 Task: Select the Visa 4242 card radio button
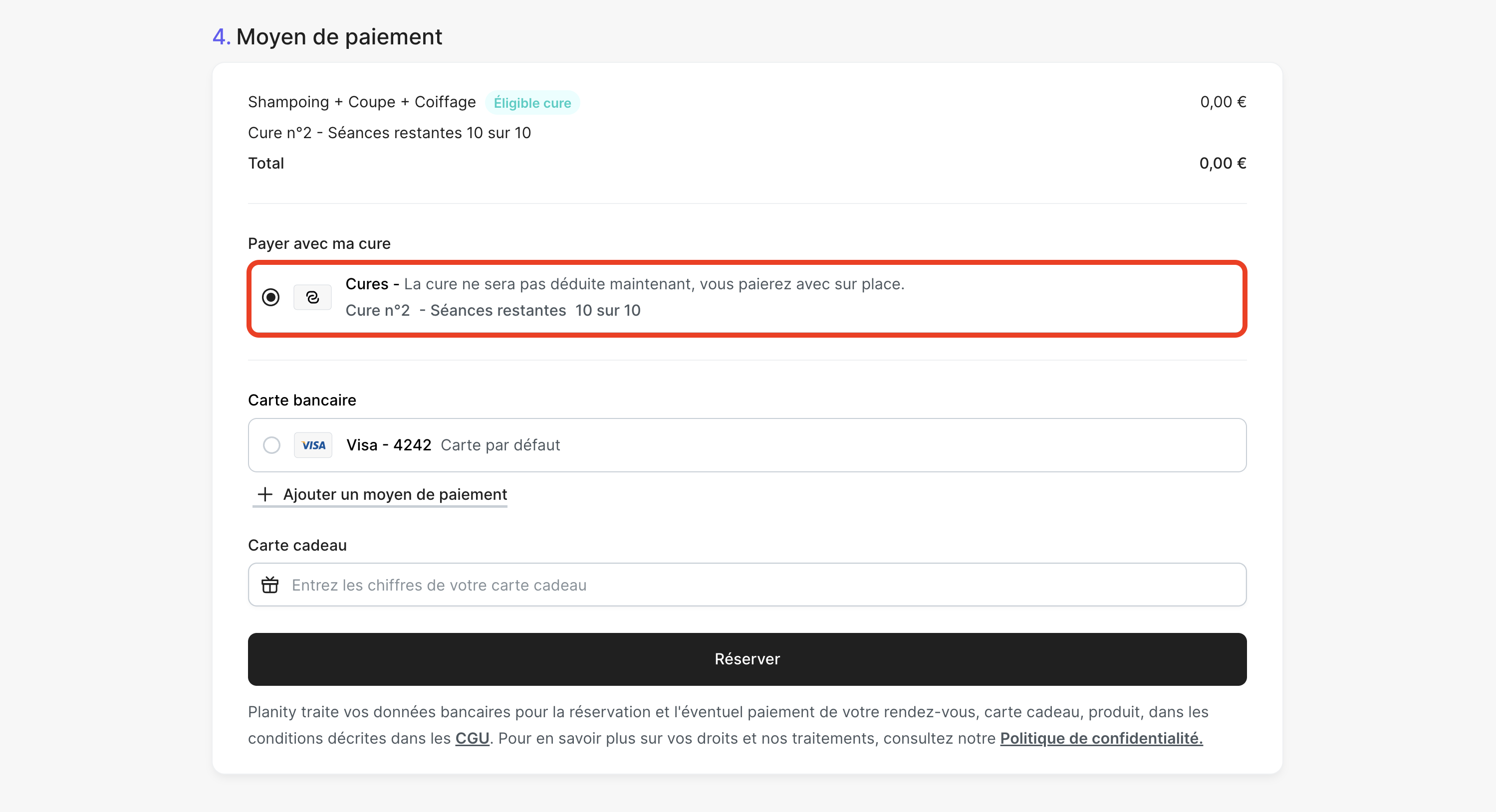[271, 445]
